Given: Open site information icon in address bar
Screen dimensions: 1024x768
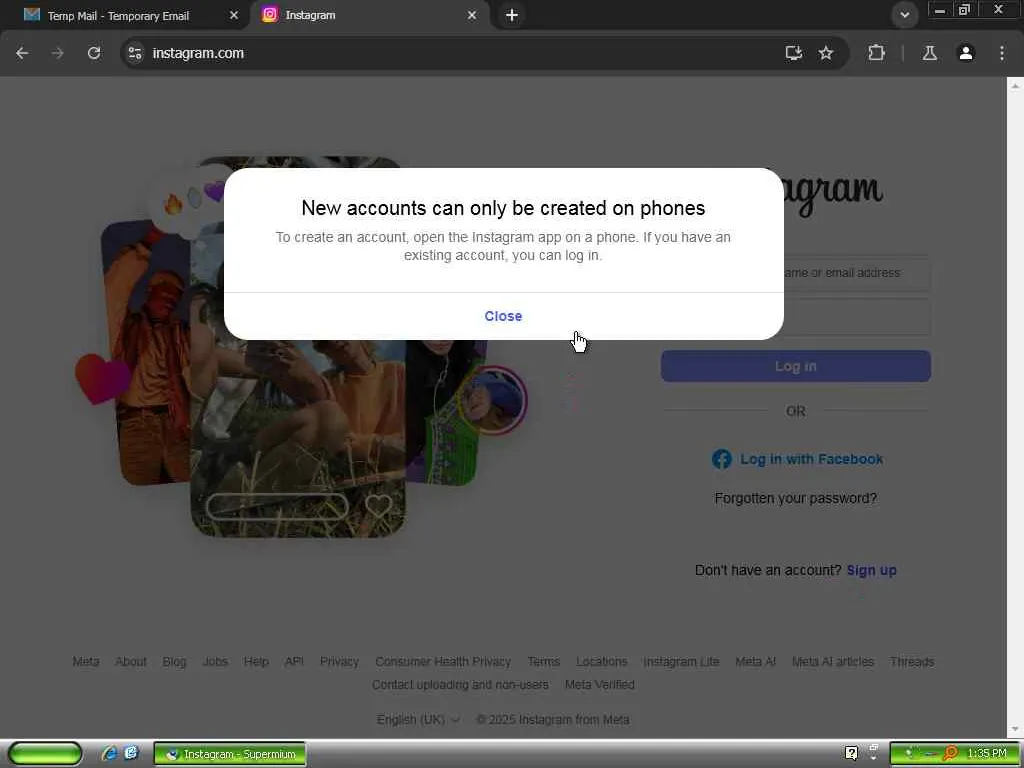Looking at the screenshot, I should (135, 53).
